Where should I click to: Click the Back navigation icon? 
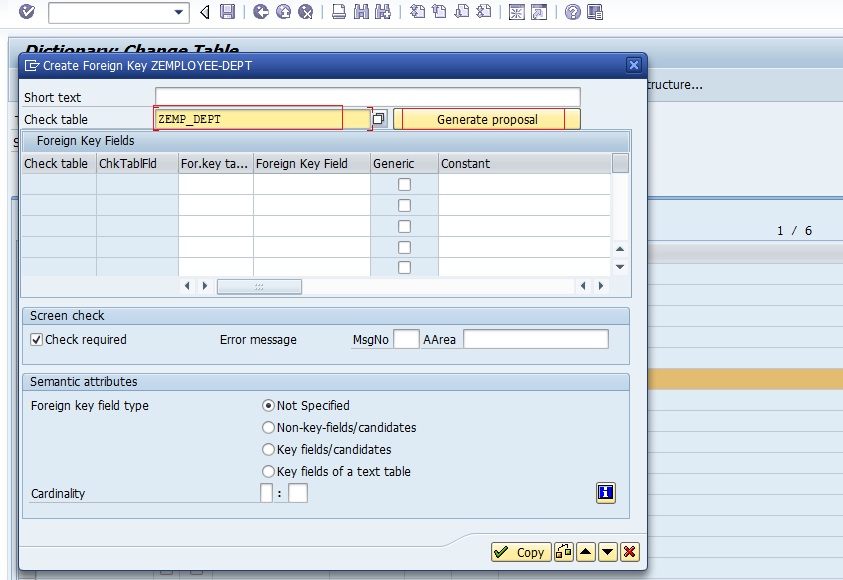click(204, 13)
